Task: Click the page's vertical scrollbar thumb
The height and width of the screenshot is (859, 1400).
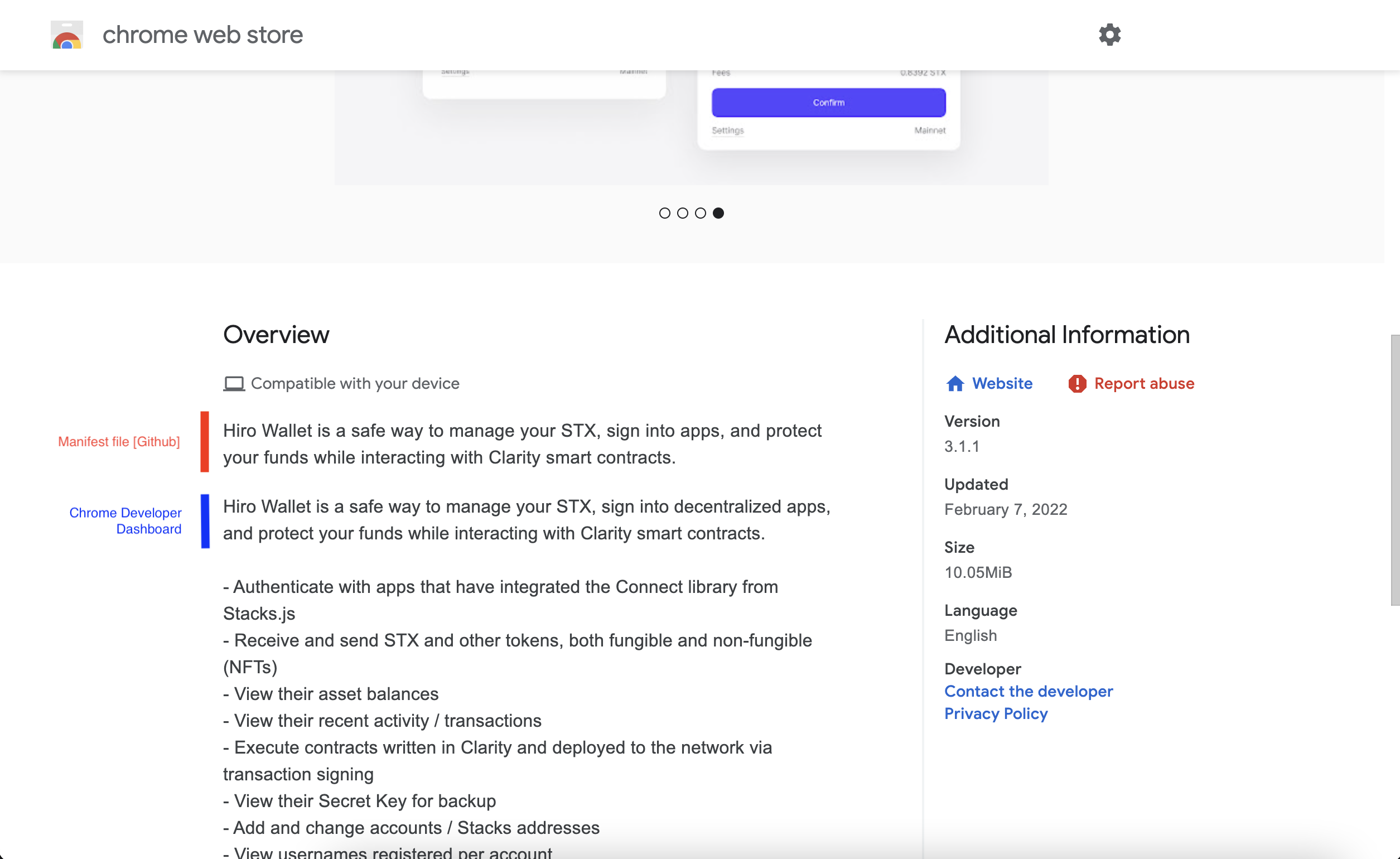Action: [1395, 470]
